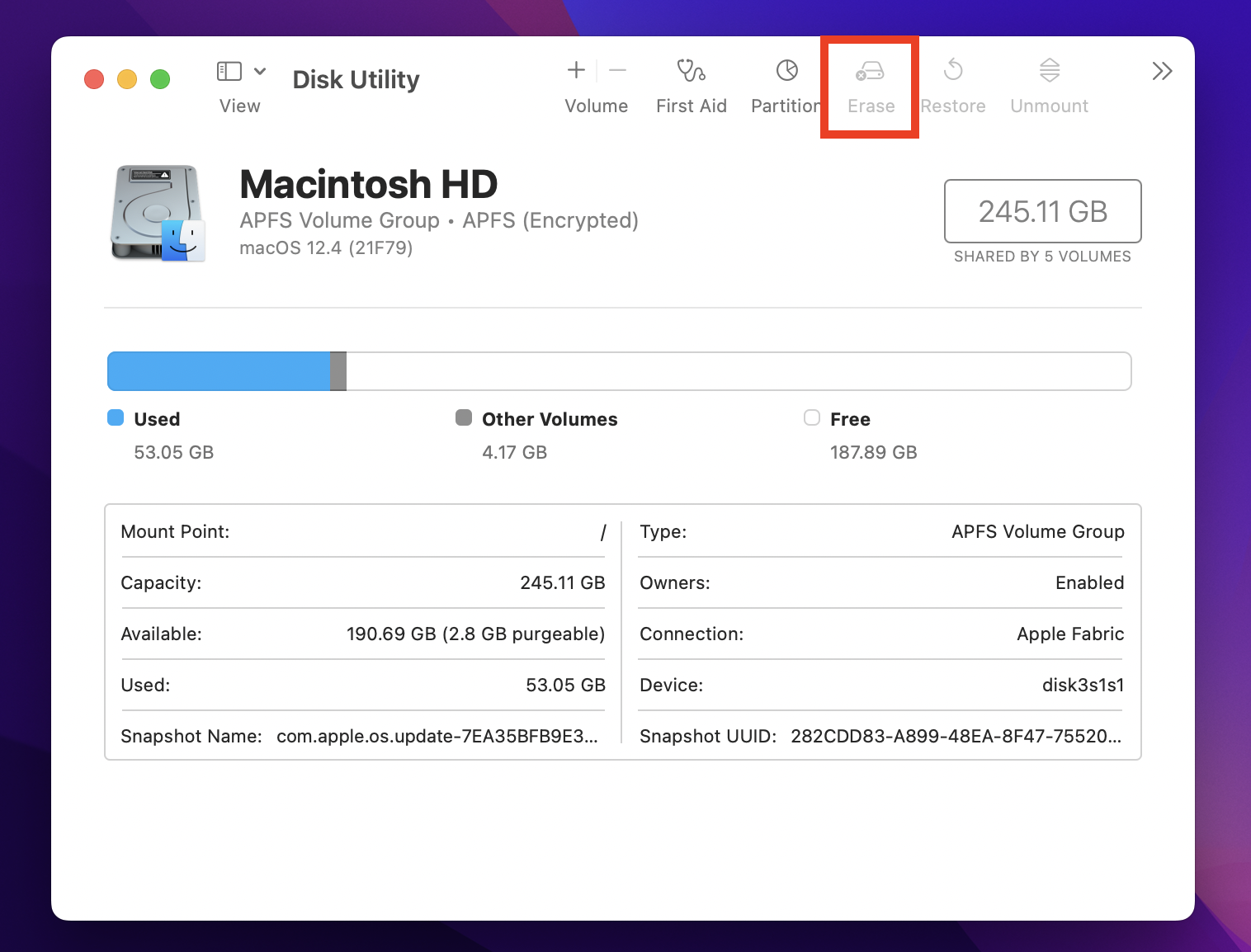Expand toolbar overflow double chevron

coord(1162,71)
